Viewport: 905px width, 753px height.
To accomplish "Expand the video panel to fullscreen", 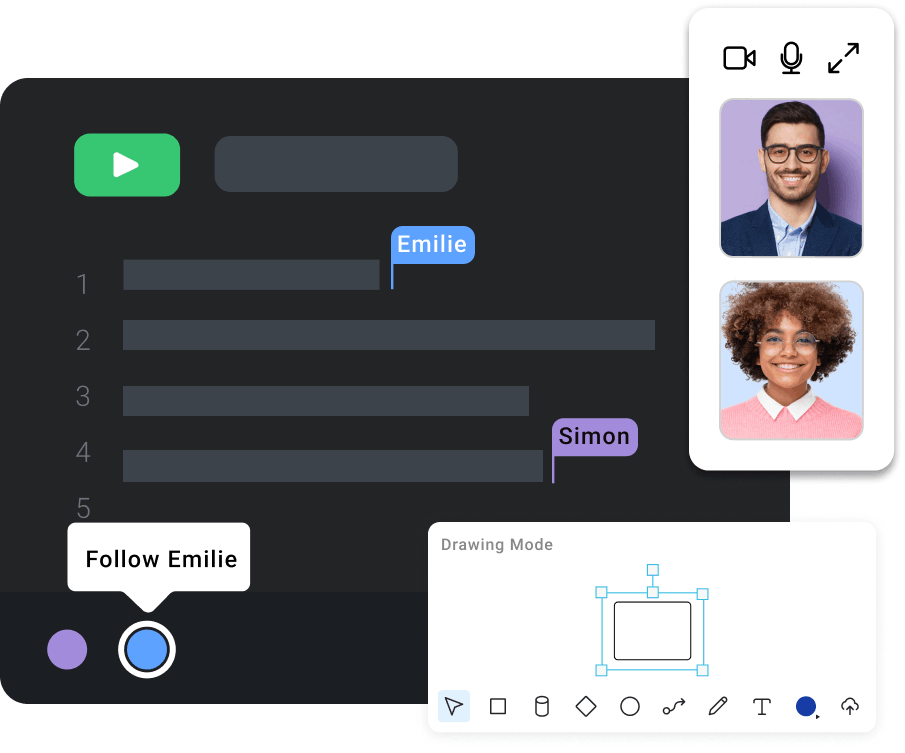I will (844, 58).
